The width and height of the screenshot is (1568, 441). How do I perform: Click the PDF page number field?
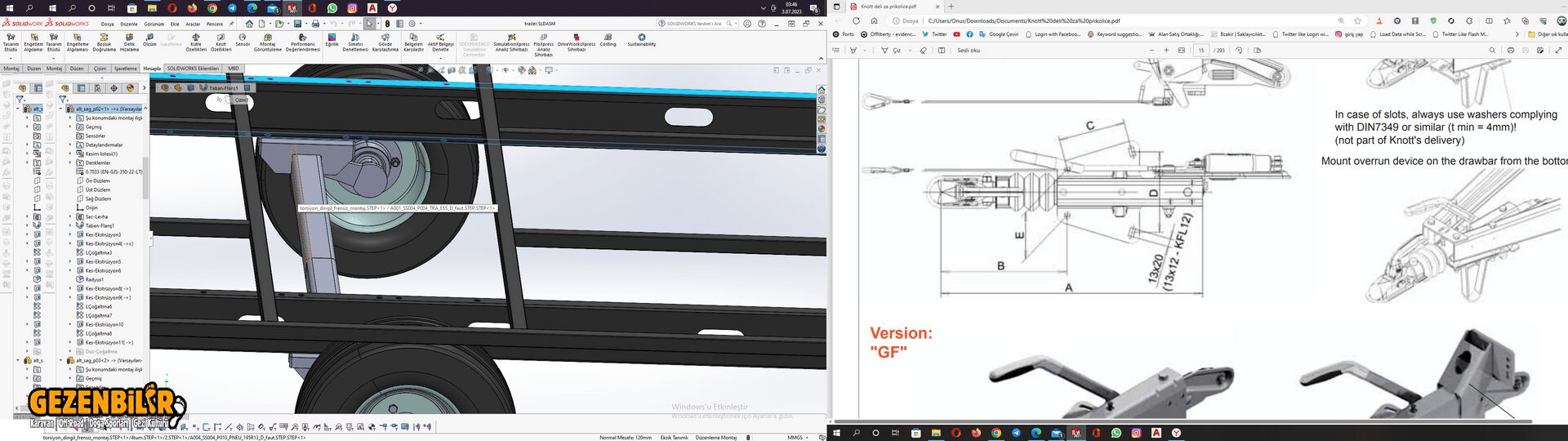tap(1200, 51)
